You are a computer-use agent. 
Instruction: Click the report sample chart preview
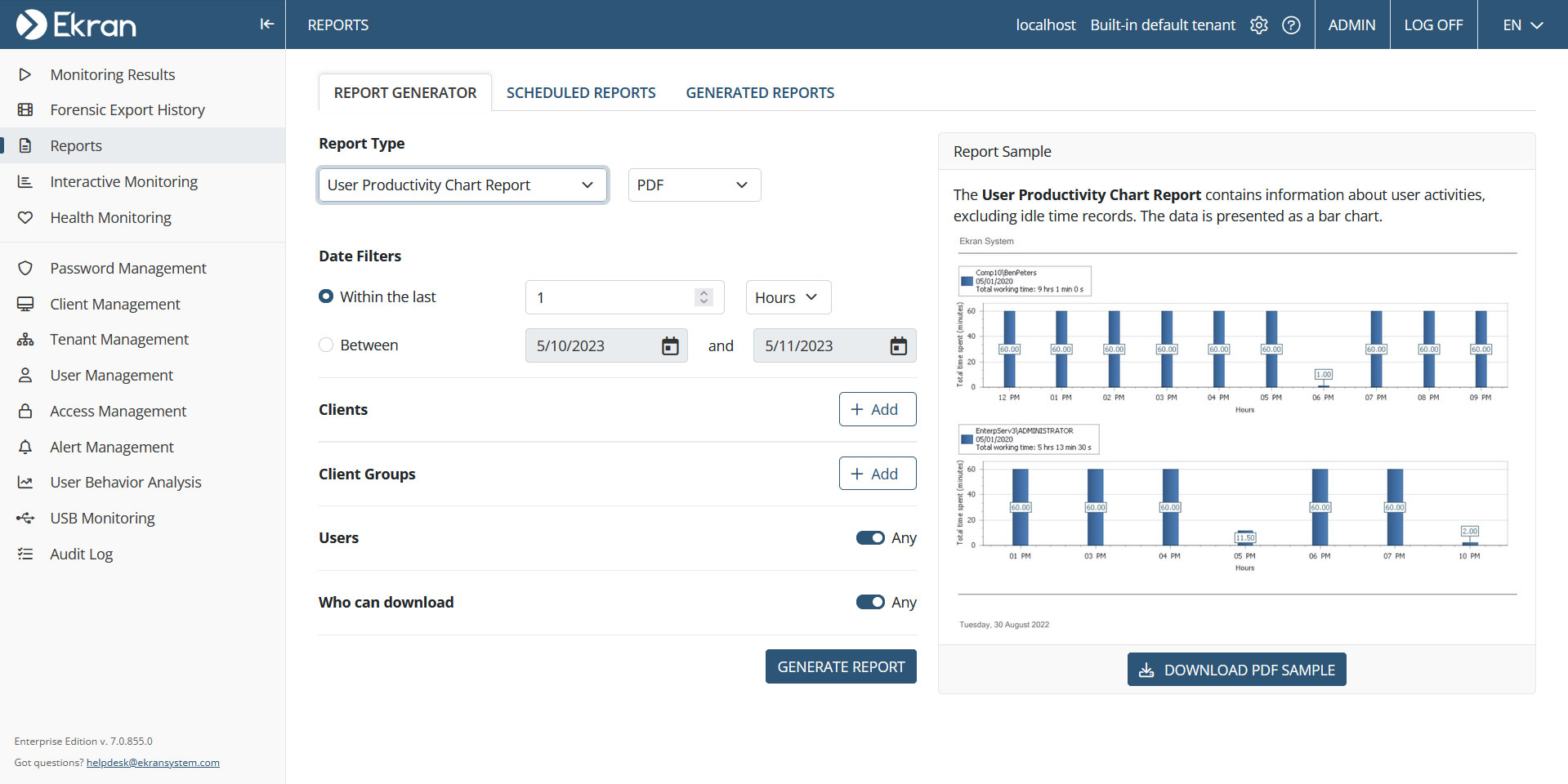tap(1237, 433)
